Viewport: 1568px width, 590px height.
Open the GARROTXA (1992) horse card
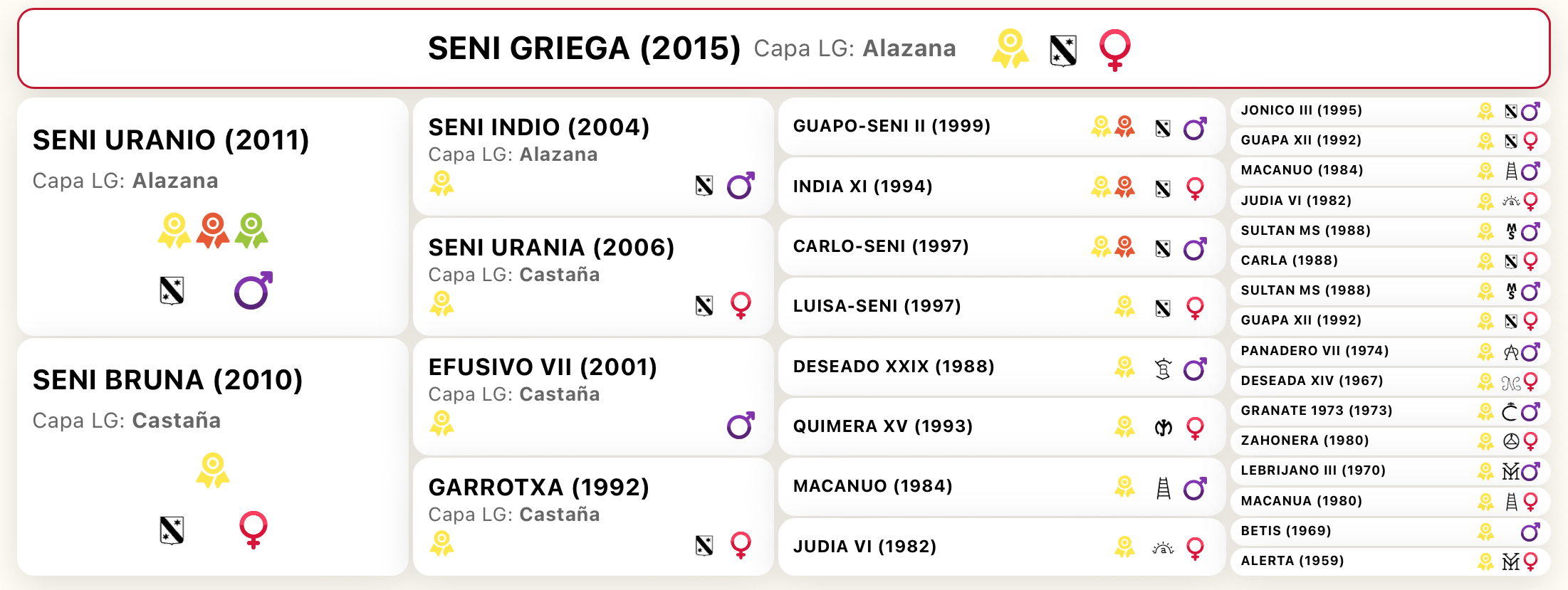pos(593,517)
